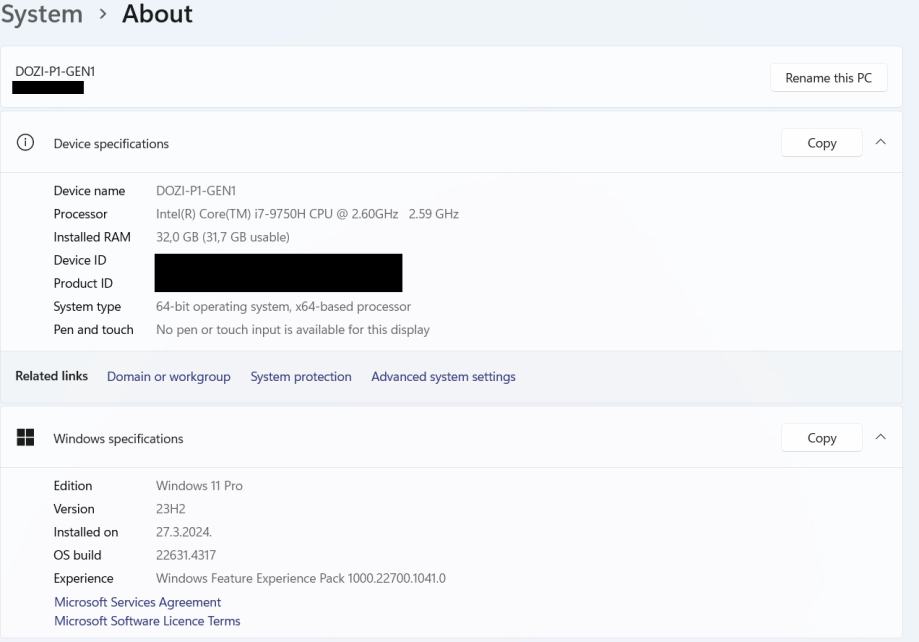Click the Pen and touch label

pyautogui.click(x=93, y=330)
